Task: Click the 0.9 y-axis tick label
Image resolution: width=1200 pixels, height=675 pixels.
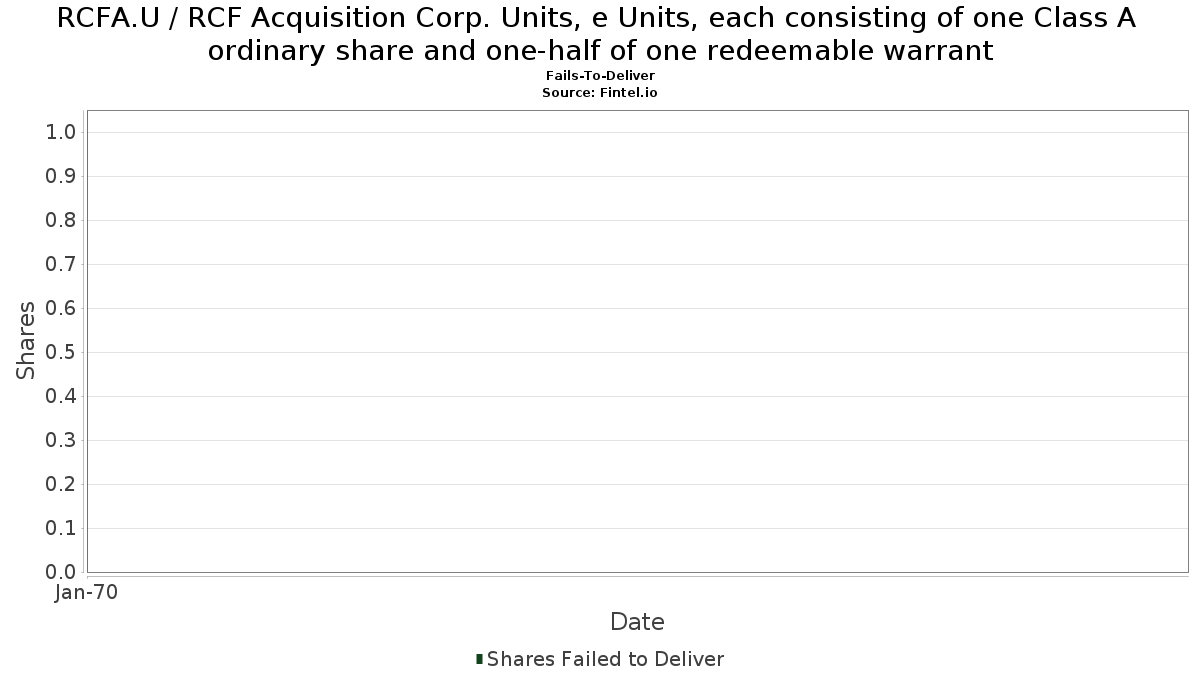Action: point(62,176)
